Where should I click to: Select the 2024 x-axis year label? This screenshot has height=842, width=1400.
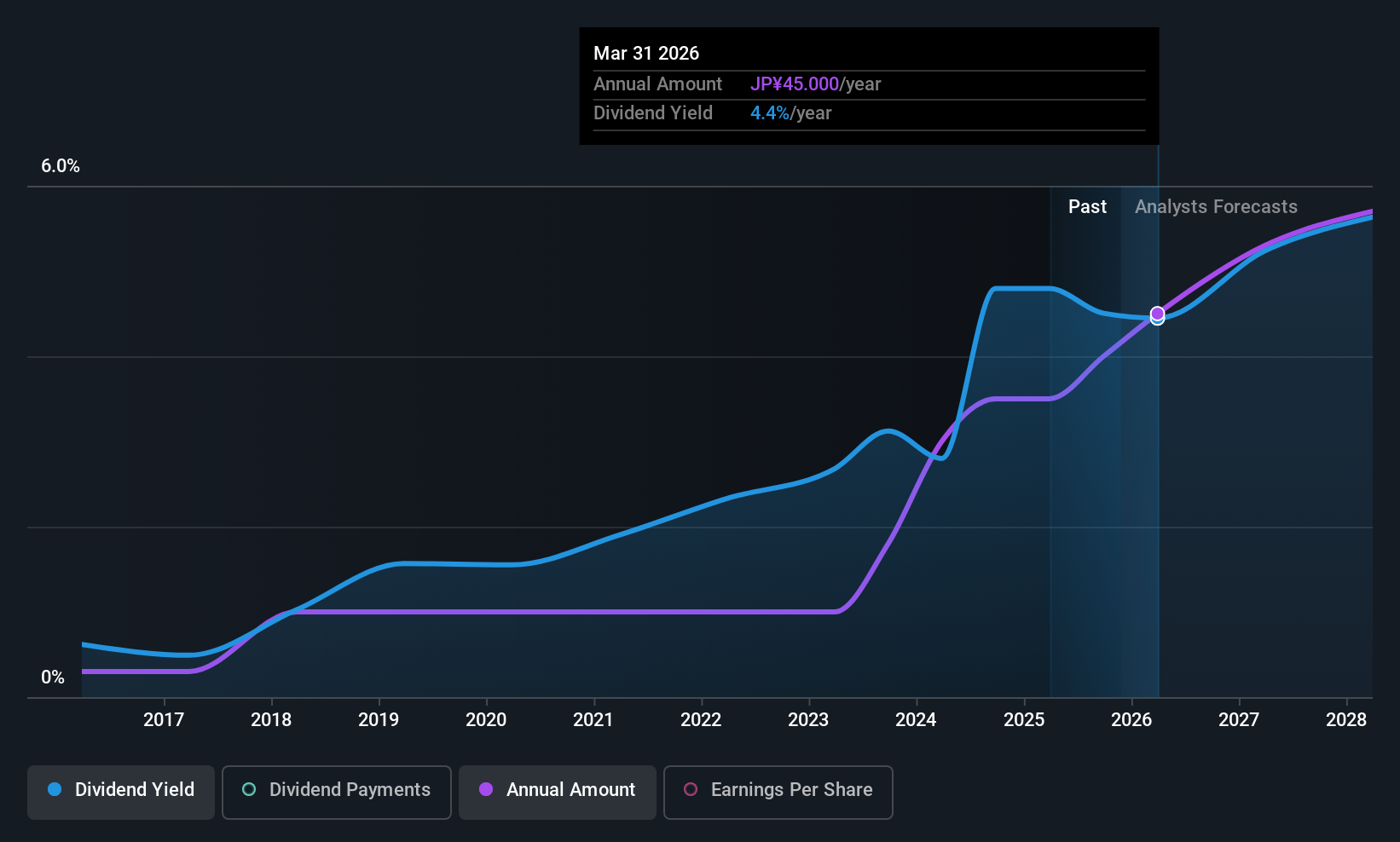916,720
